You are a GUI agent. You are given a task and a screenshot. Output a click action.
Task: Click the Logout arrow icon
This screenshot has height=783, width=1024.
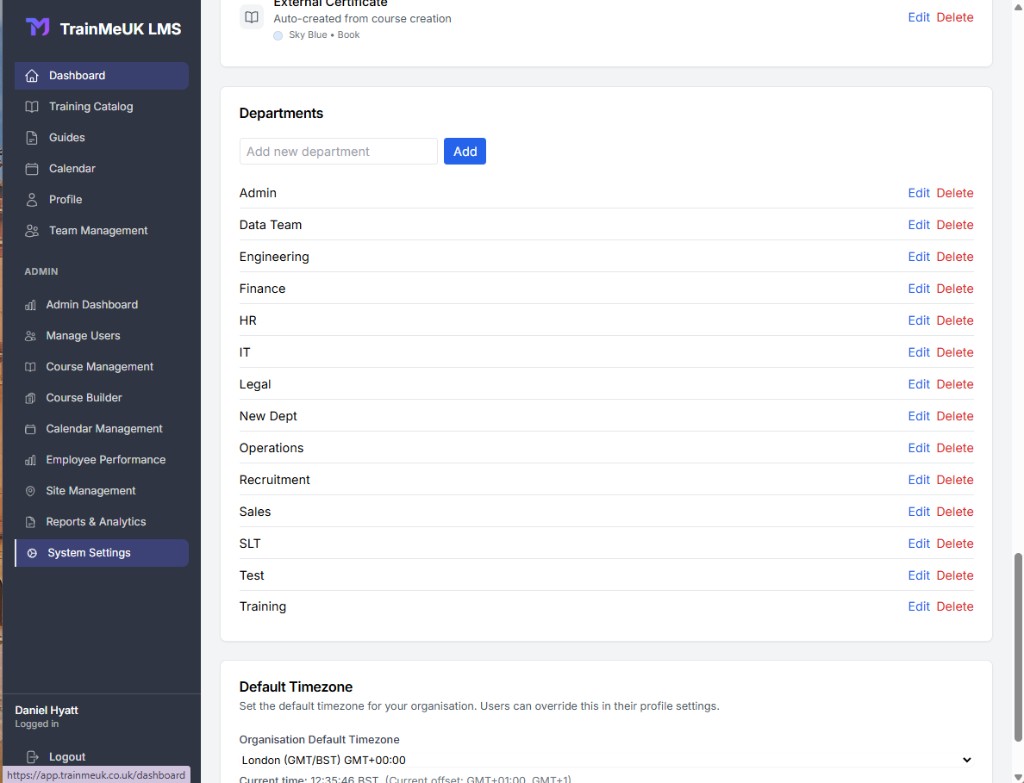32,757
